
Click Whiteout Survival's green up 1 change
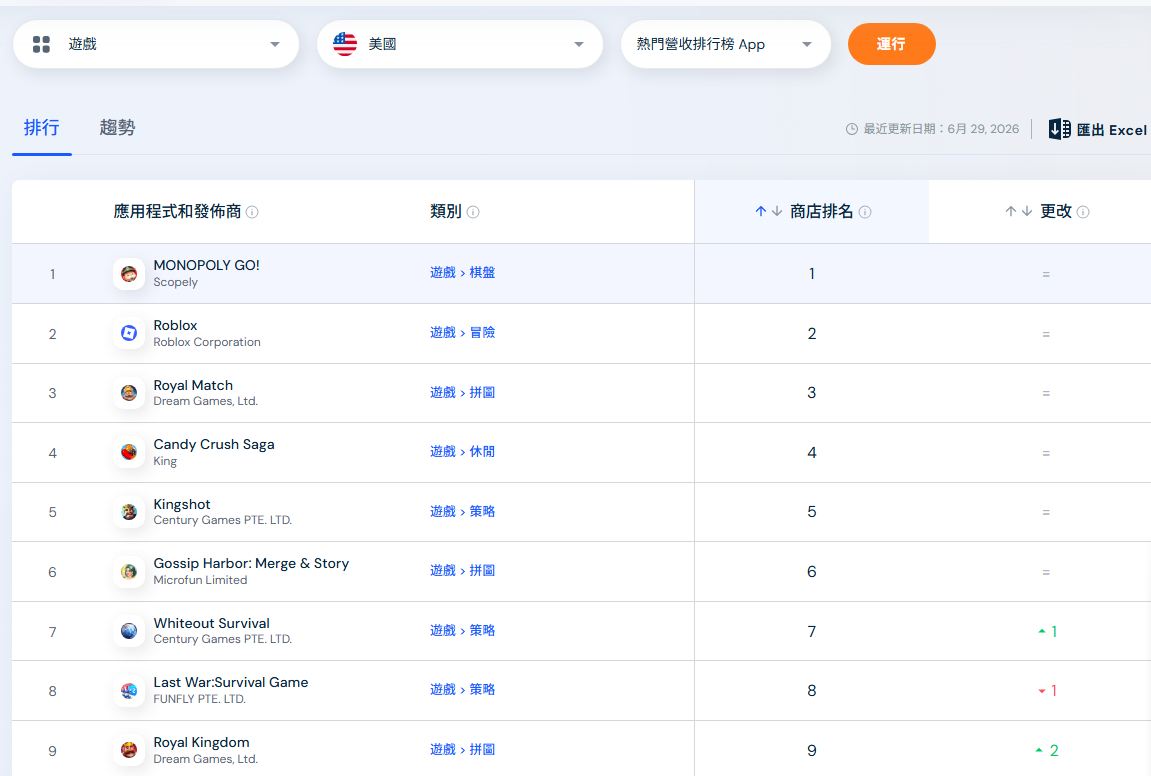(x=1047, y=631)
